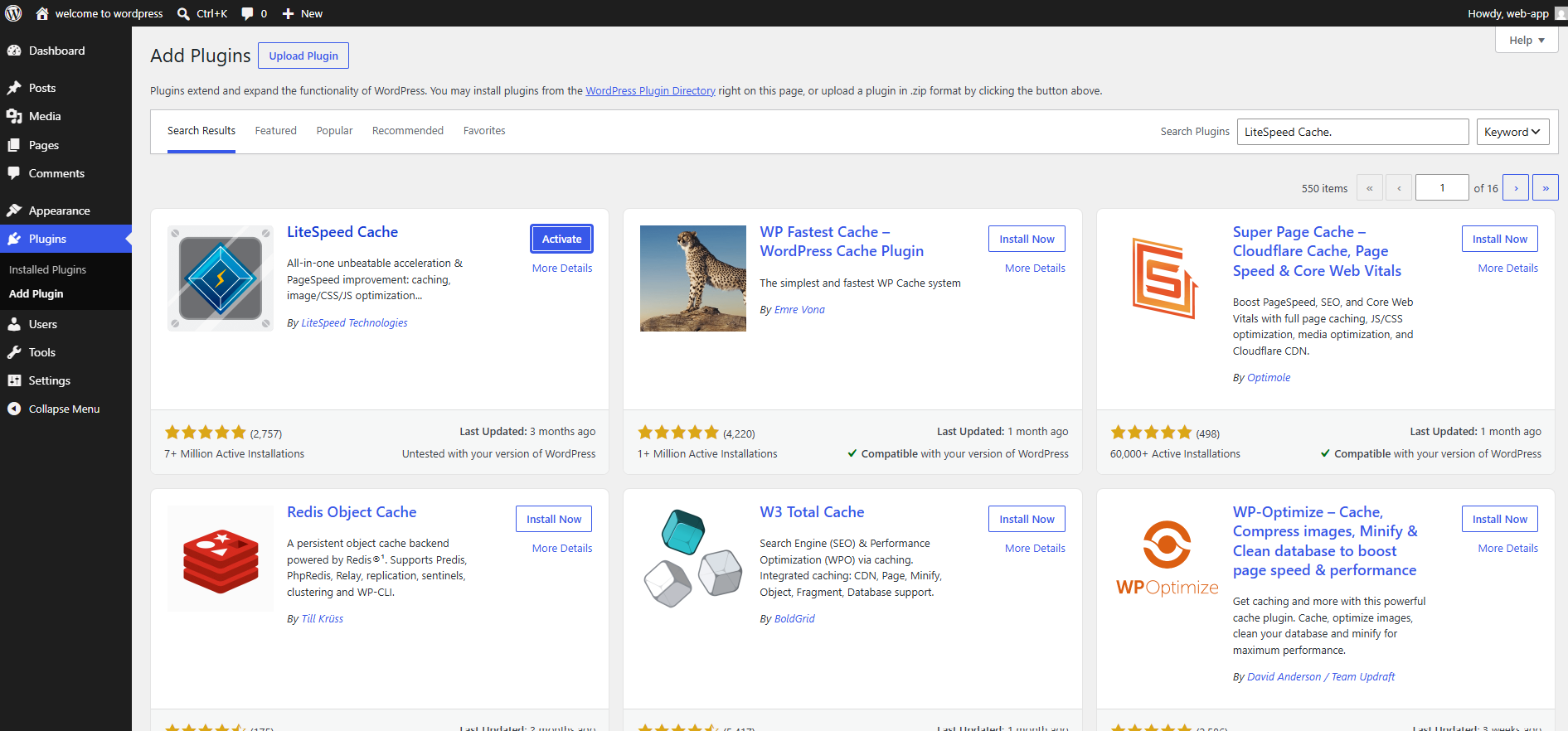Expand the Help tab dropdown
1568x731 pixels.
coord(1527,40)
